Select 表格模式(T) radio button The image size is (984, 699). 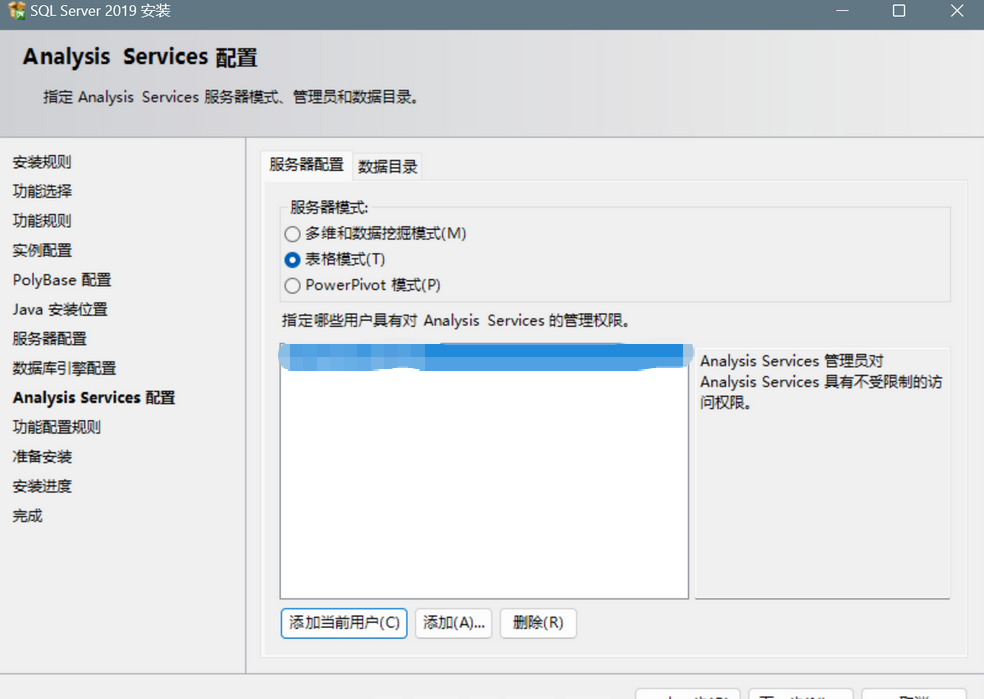pyautogui.click(x=292, y=260)
